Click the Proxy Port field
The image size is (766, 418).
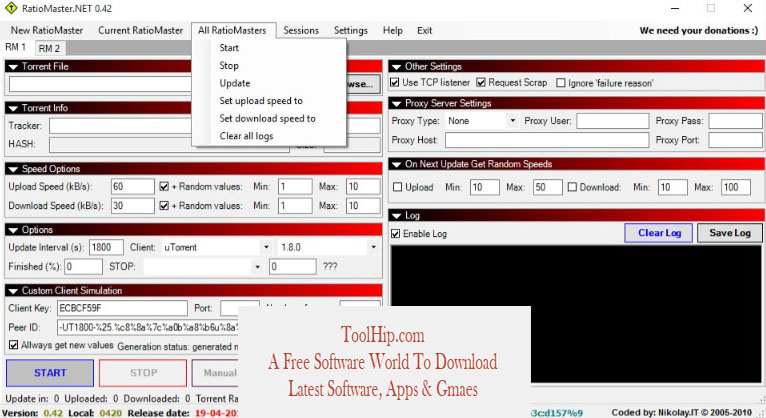click(736, 140)
